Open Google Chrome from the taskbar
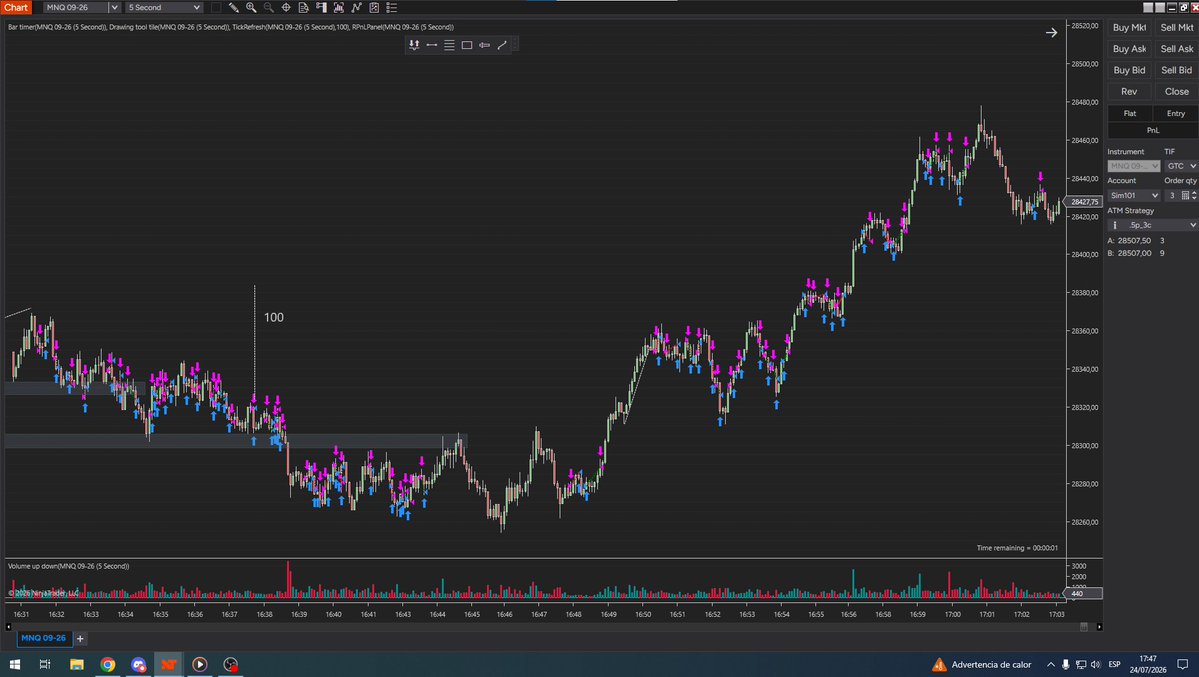 (108, 664)
